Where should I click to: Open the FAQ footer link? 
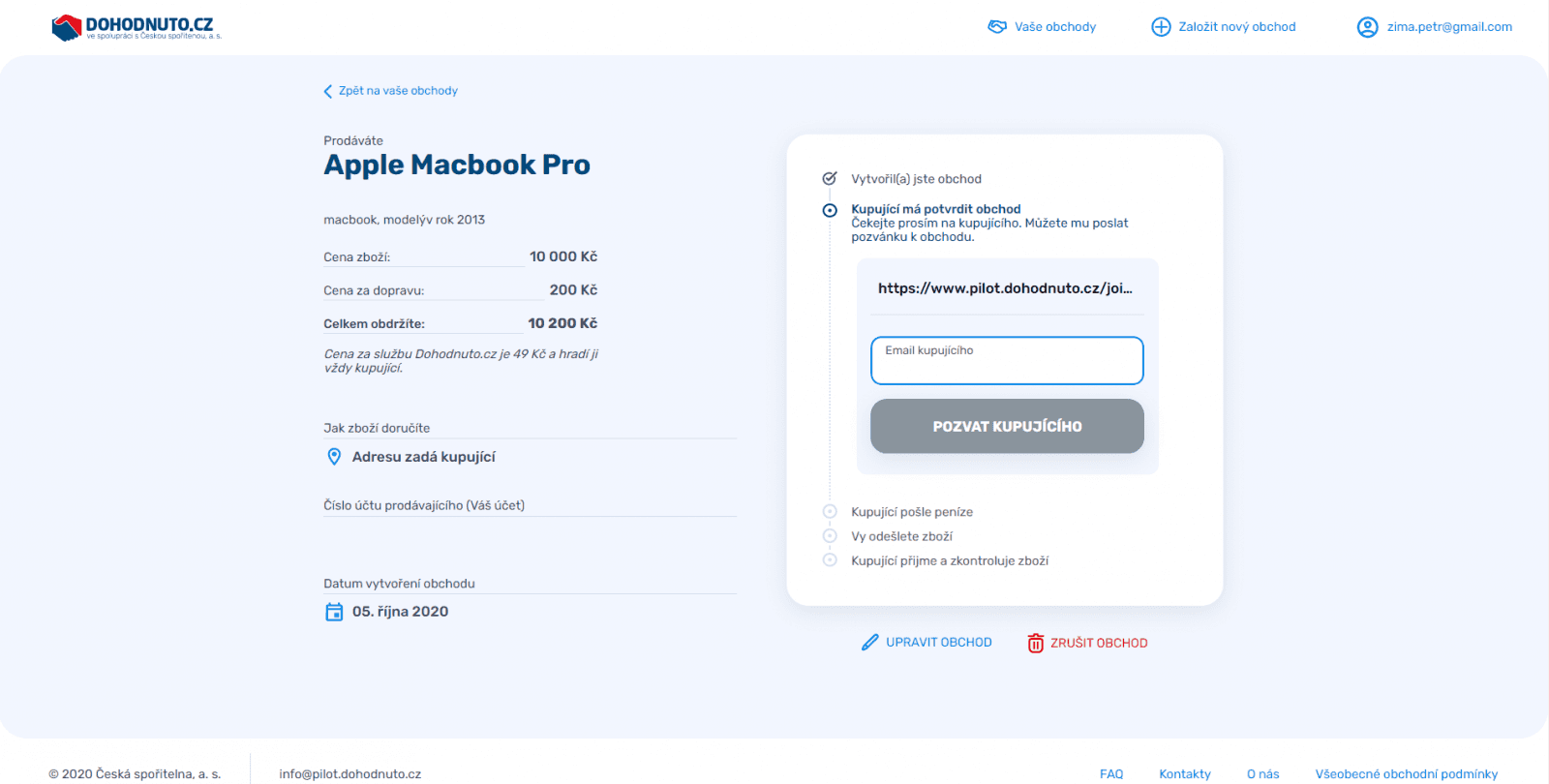coord(1111,773)
